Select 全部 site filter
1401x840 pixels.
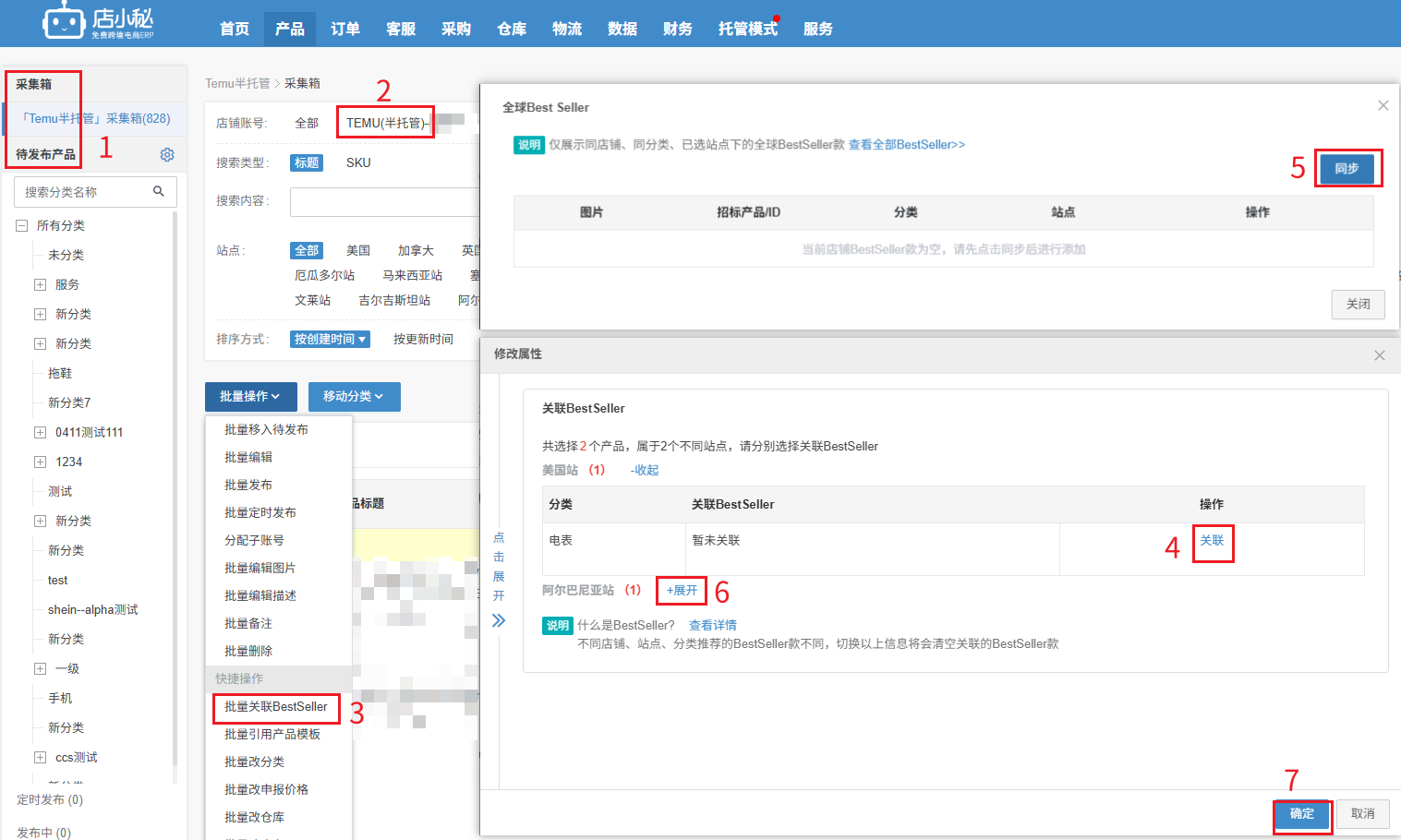[307, 250]
